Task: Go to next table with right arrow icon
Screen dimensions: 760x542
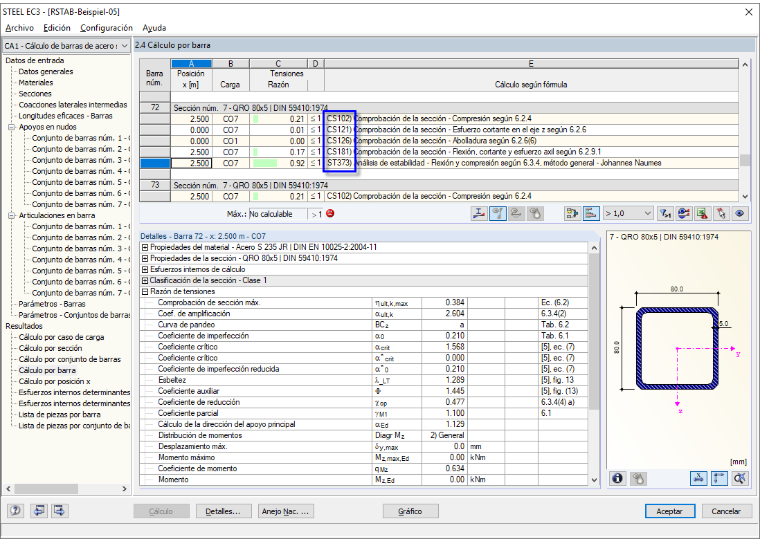Action: coord(60,510)
